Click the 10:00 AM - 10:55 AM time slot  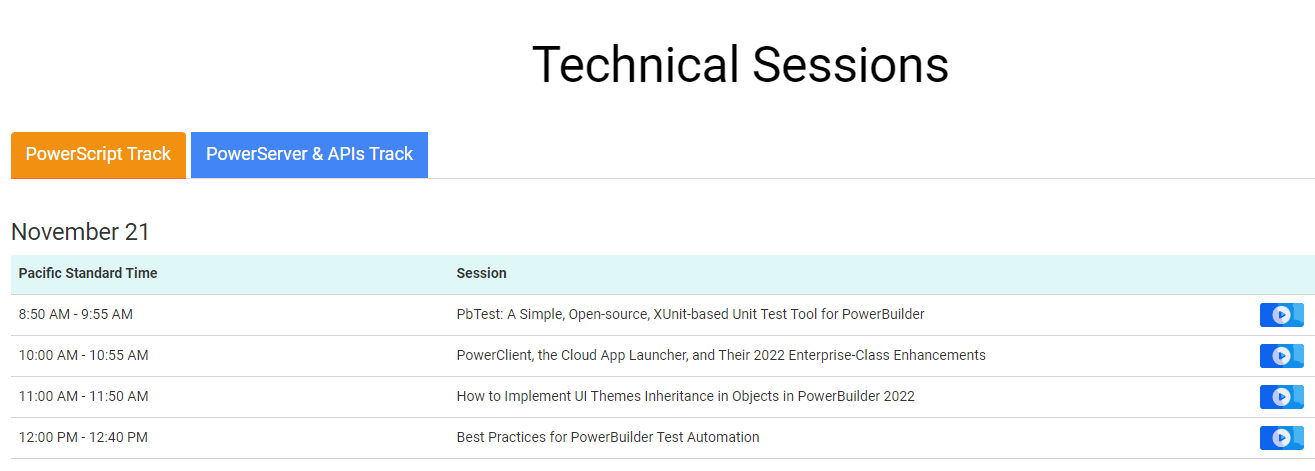pos(83,355)
